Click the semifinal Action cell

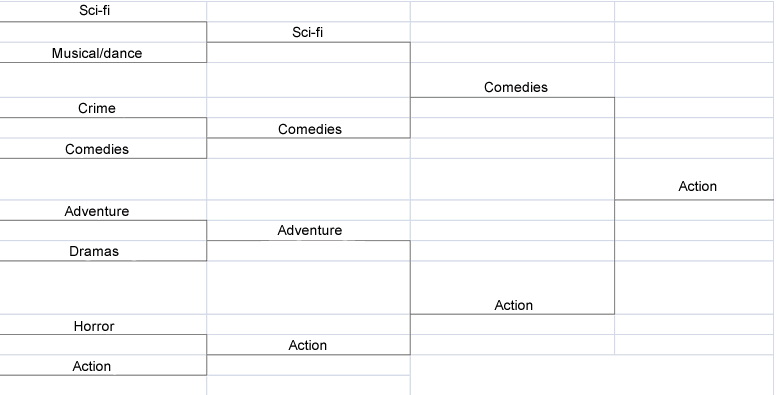512,287
